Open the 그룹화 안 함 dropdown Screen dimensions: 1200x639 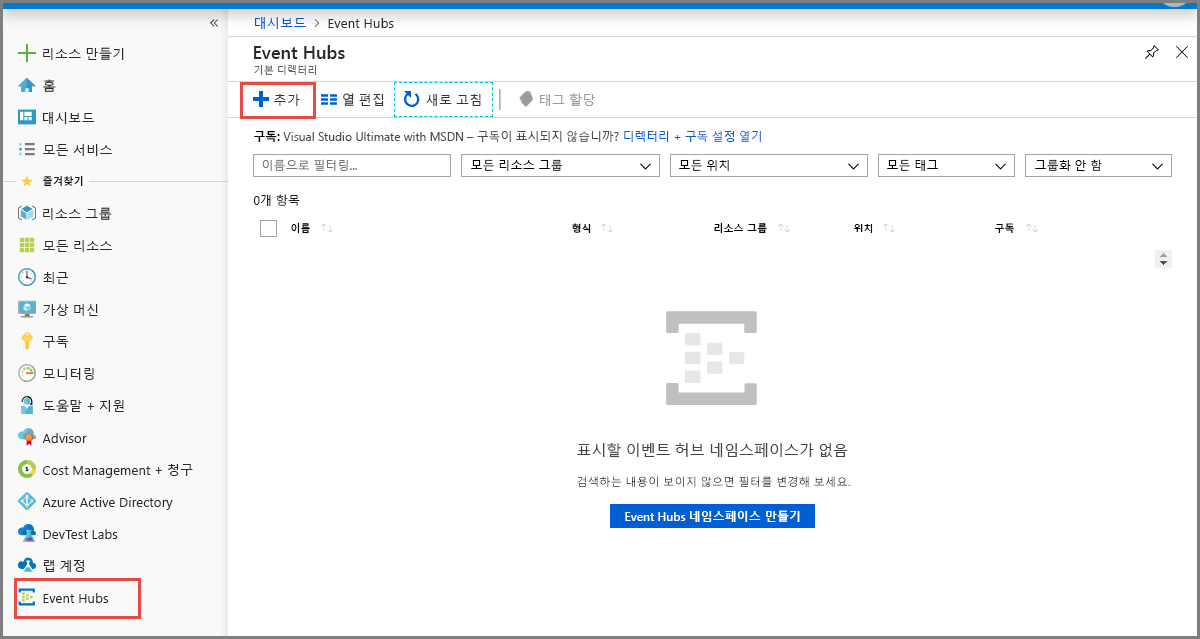point(1098,166)
